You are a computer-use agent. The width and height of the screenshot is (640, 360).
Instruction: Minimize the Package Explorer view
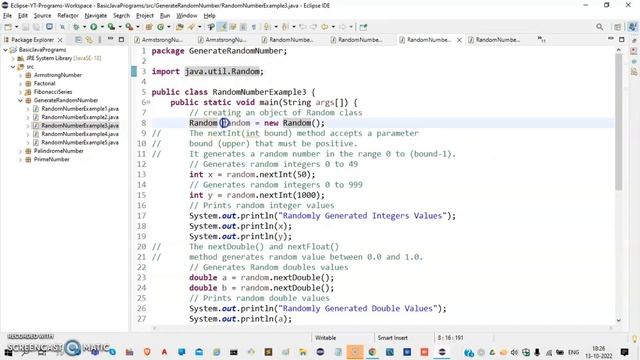point(110,39)
